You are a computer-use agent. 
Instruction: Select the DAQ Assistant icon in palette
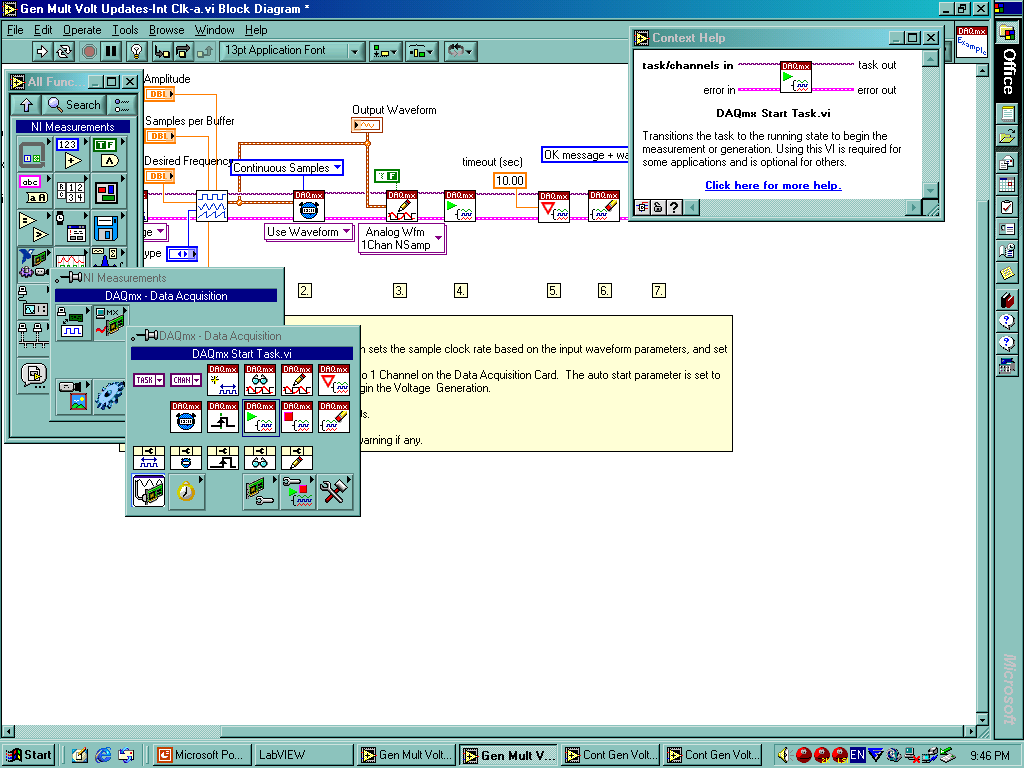pyautogui.click(x=149, y=491)
